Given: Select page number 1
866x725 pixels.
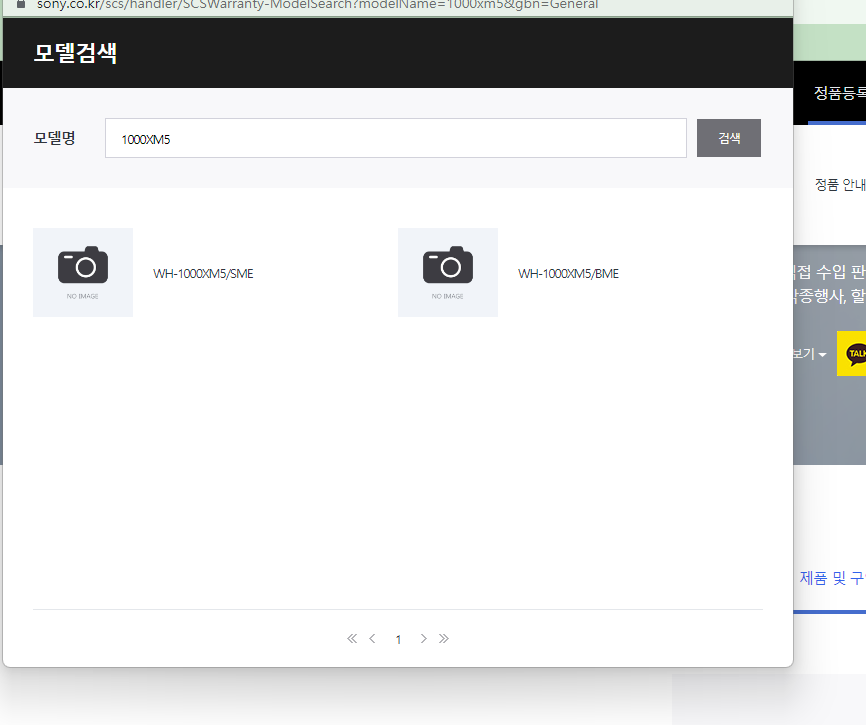Looking at the screenshot, I should (x=398, y=639).
